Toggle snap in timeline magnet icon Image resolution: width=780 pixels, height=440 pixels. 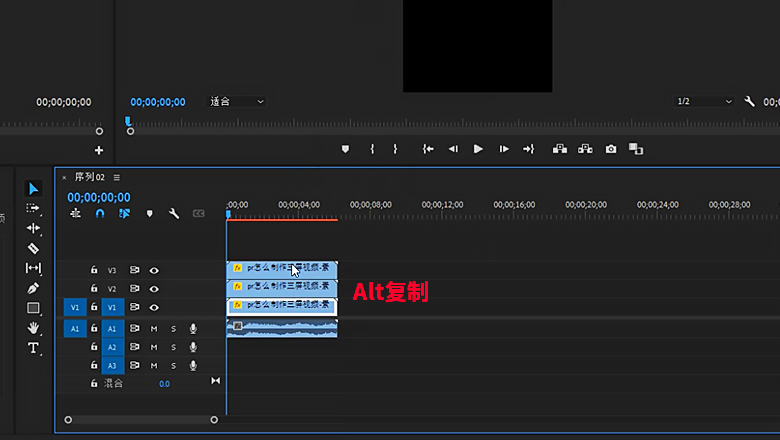[99, 213]
